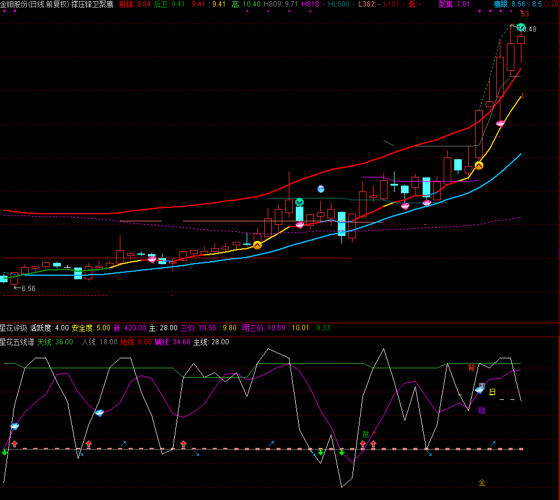Click the blue diamond beside the yellow 日 label
This screenshot has width=560, height=500.
click(x=480, y=390)
